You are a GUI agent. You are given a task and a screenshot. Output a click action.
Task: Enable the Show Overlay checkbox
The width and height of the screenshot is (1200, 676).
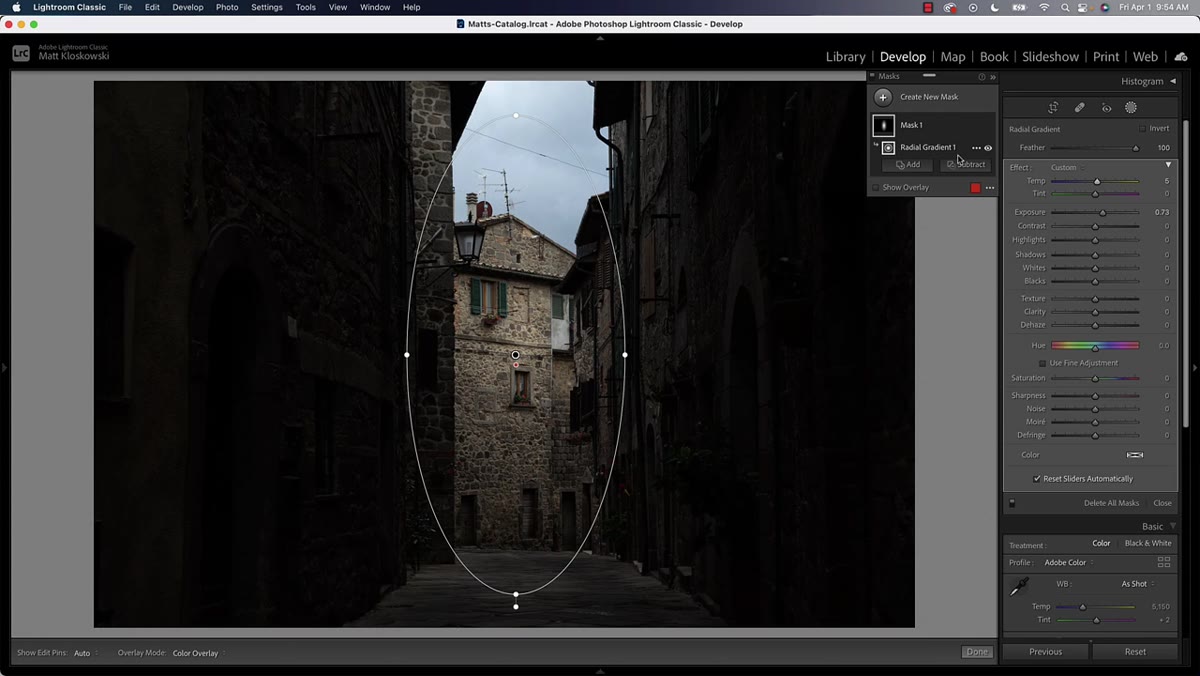pyautogui.click(x=876, y=188)
